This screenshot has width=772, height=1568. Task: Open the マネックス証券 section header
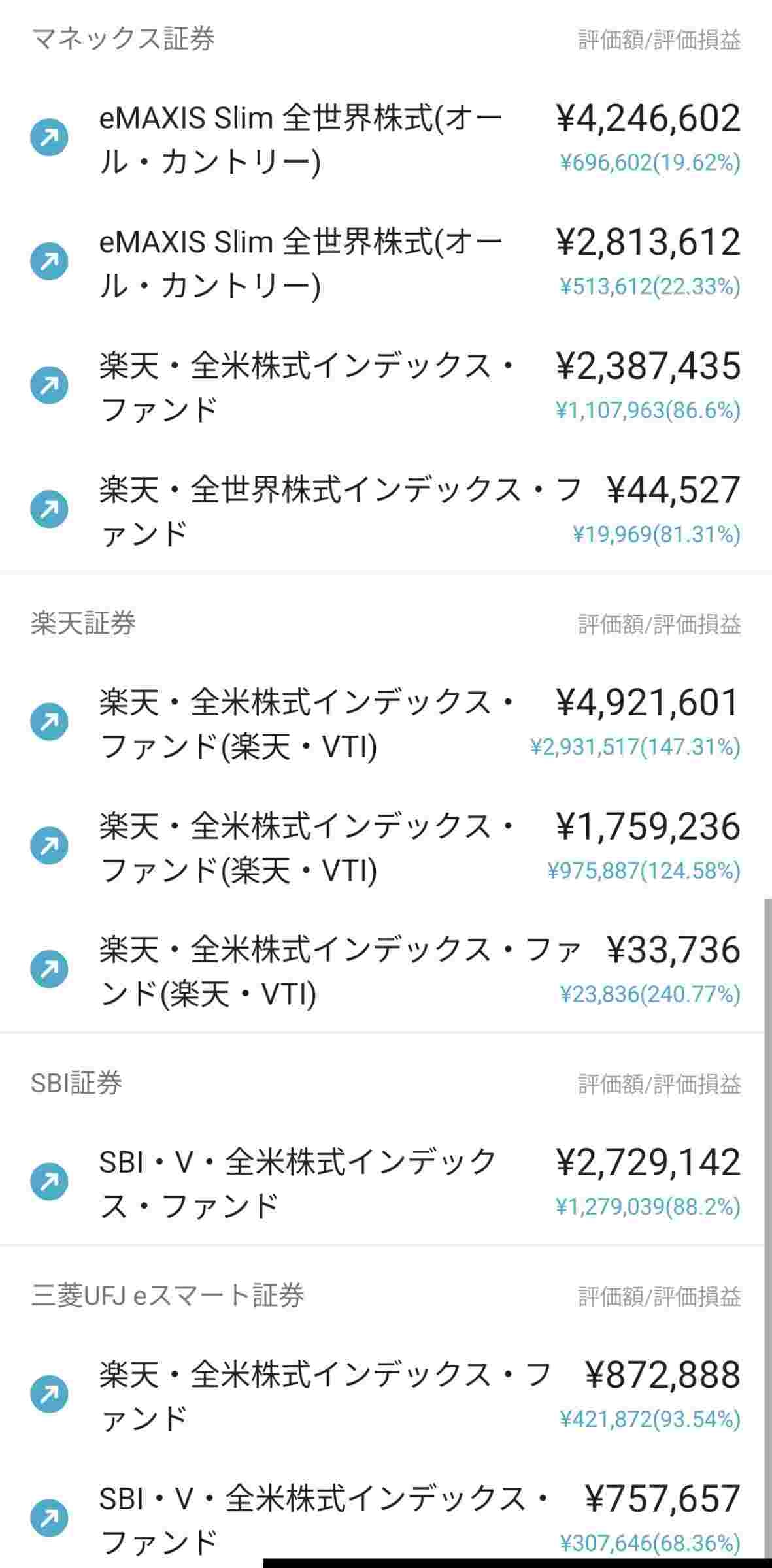123,39
